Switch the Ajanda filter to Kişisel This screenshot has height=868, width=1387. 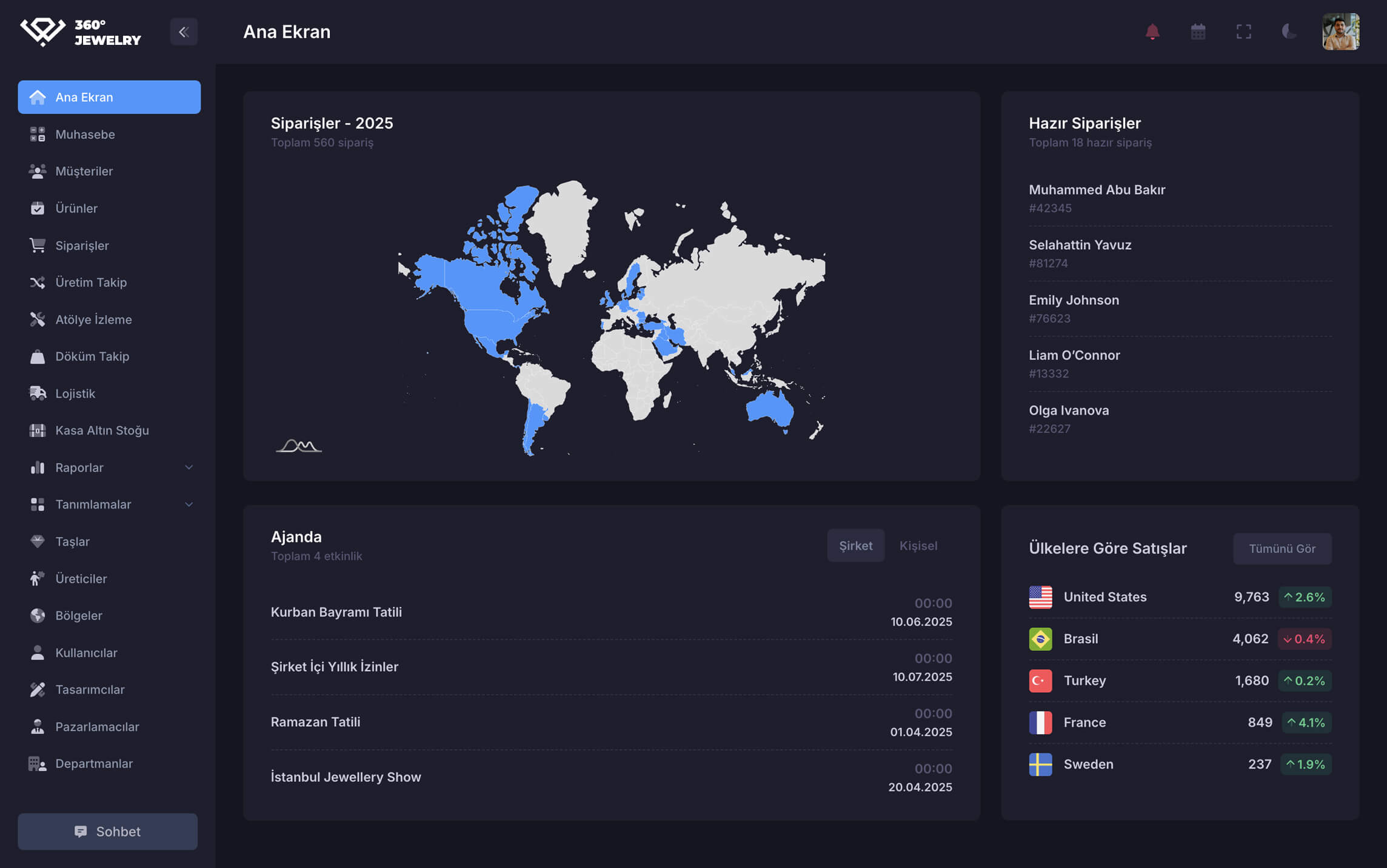click(x=918, y=545)
